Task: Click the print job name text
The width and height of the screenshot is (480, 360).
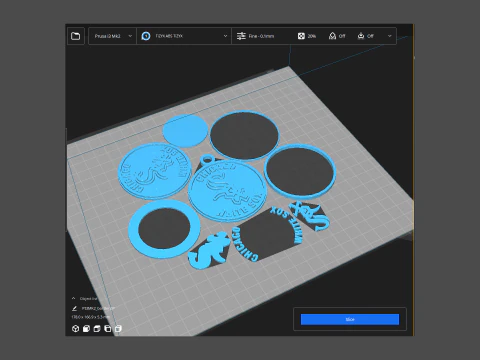Action: point(98,309)
